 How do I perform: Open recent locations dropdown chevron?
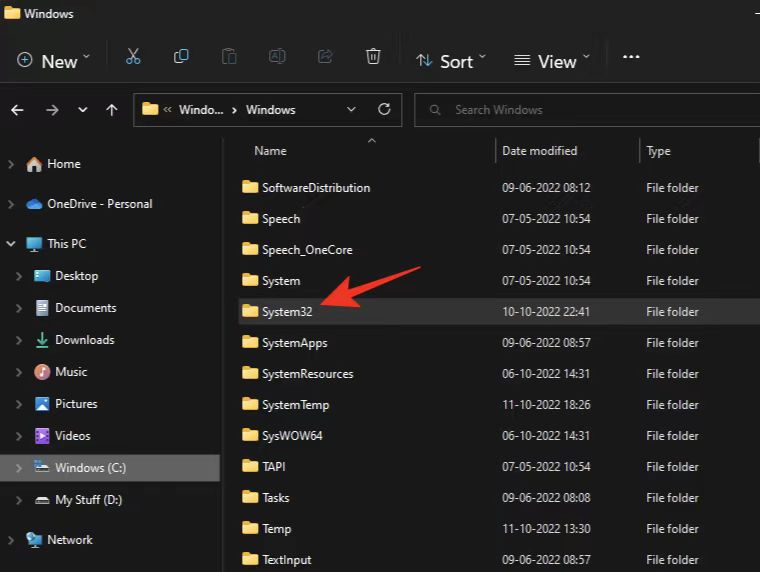[x=83, y=110]
